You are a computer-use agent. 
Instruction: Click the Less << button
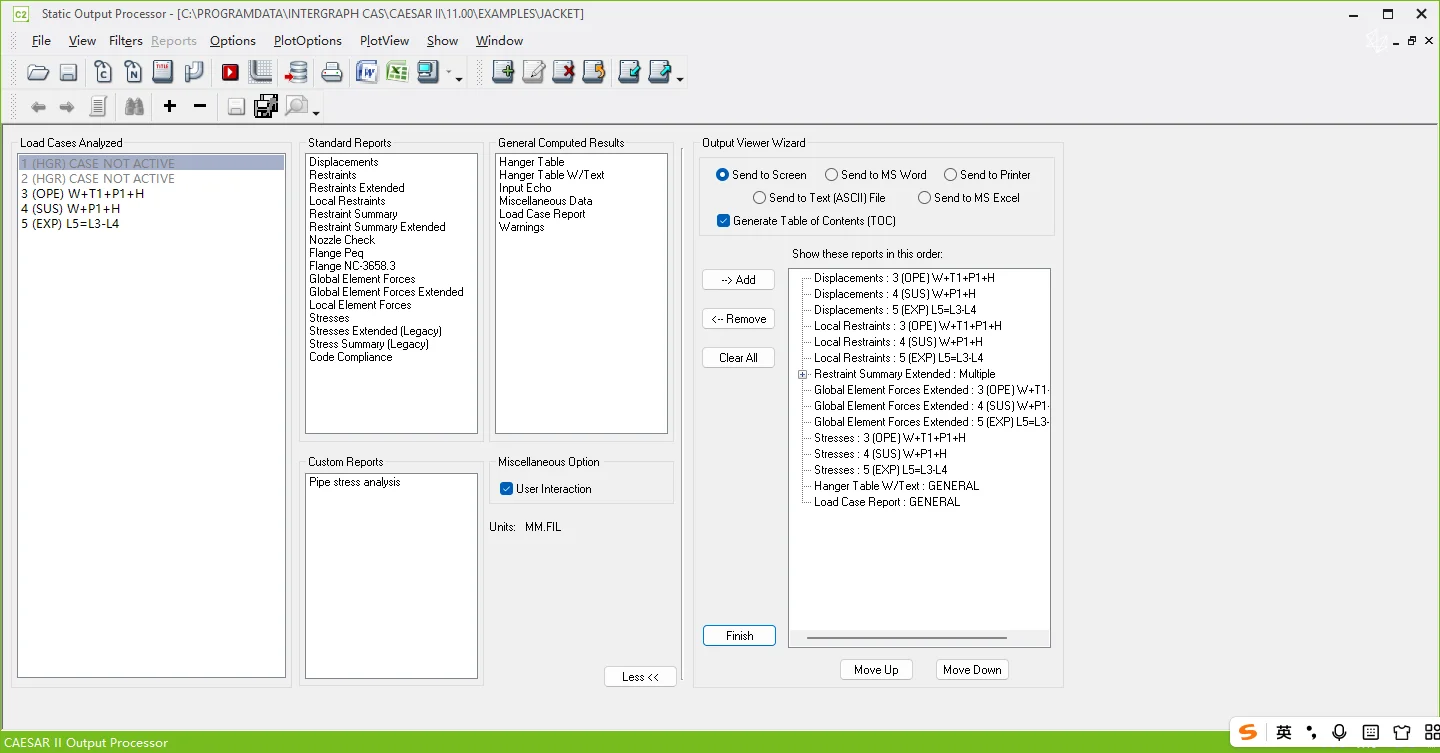[x=640, y=677]
